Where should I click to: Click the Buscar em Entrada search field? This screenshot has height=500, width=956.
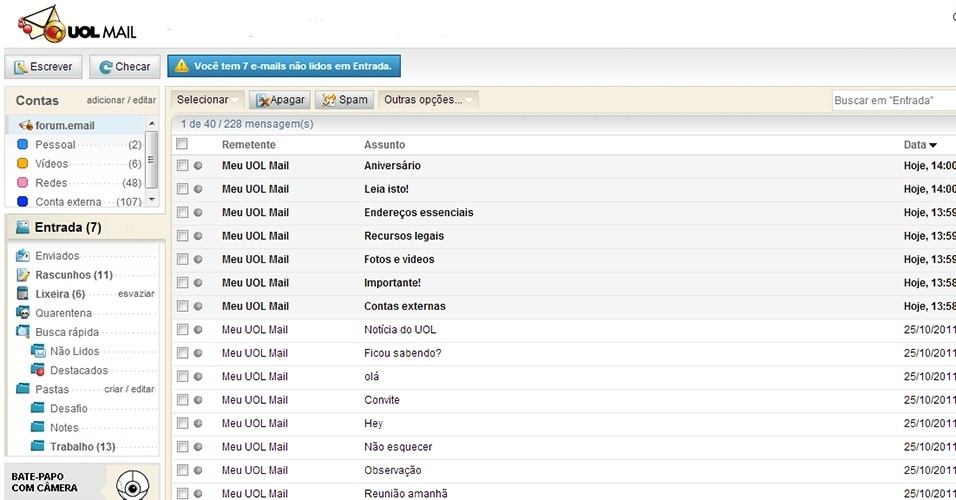click(892, 101)
